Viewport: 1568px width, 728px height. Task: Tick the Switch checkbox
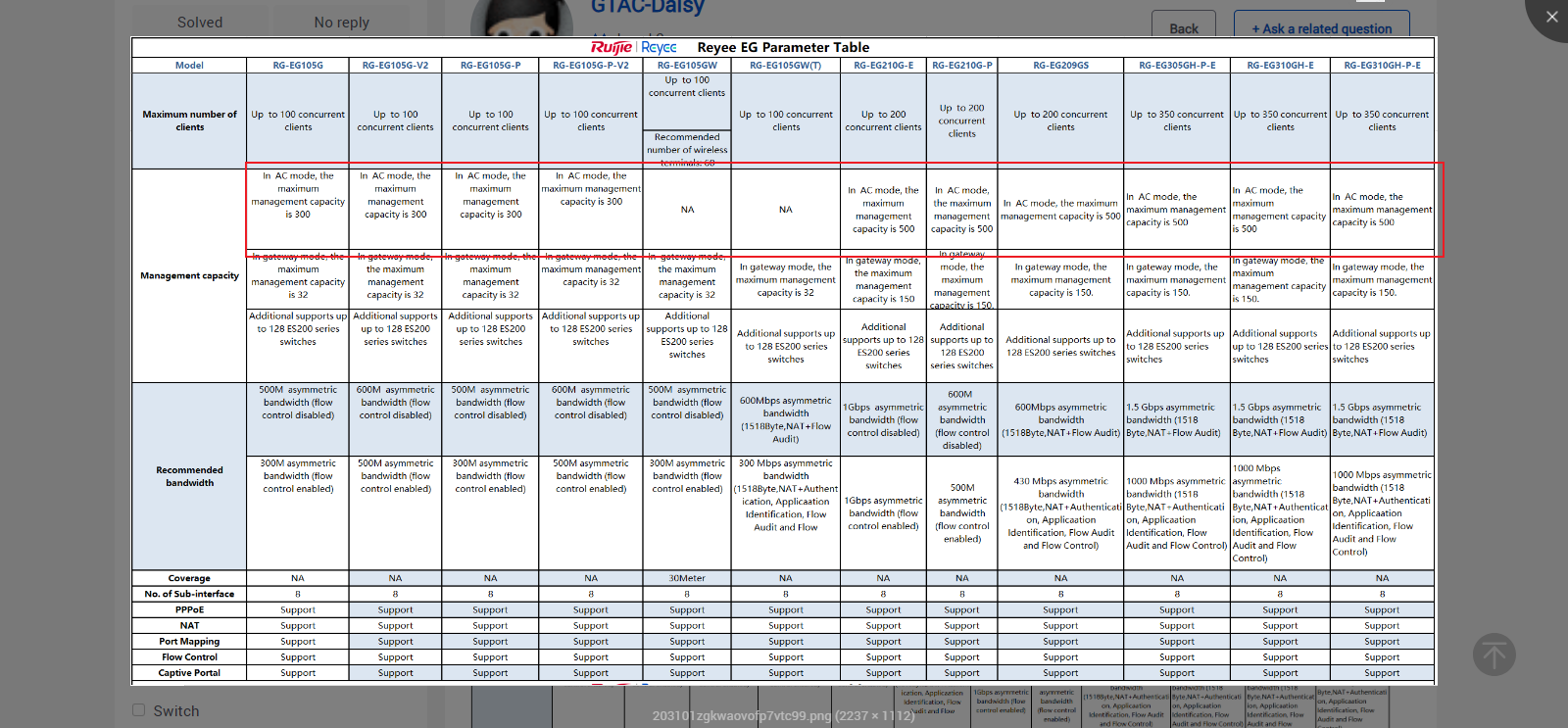(138, 710)
